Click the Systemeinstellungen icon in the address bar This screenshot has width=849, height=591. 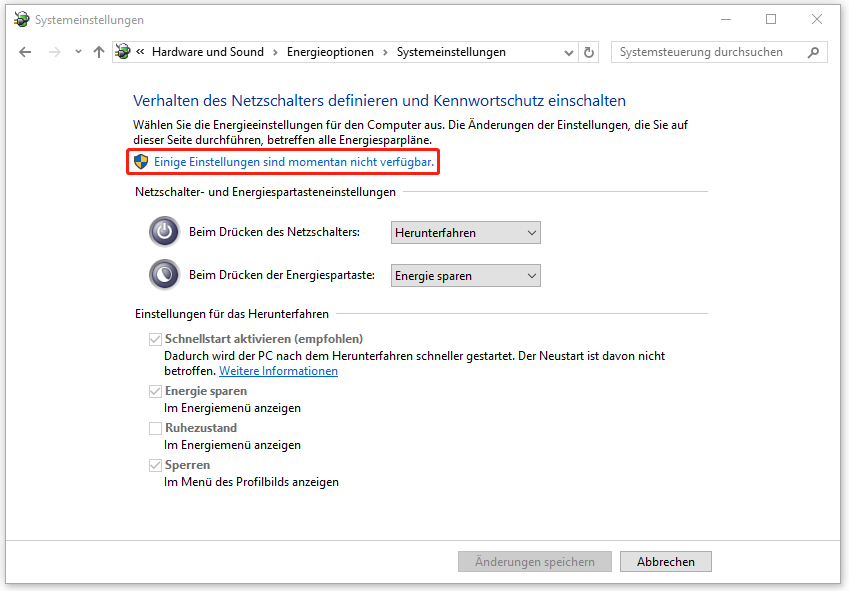coord(121,51)
